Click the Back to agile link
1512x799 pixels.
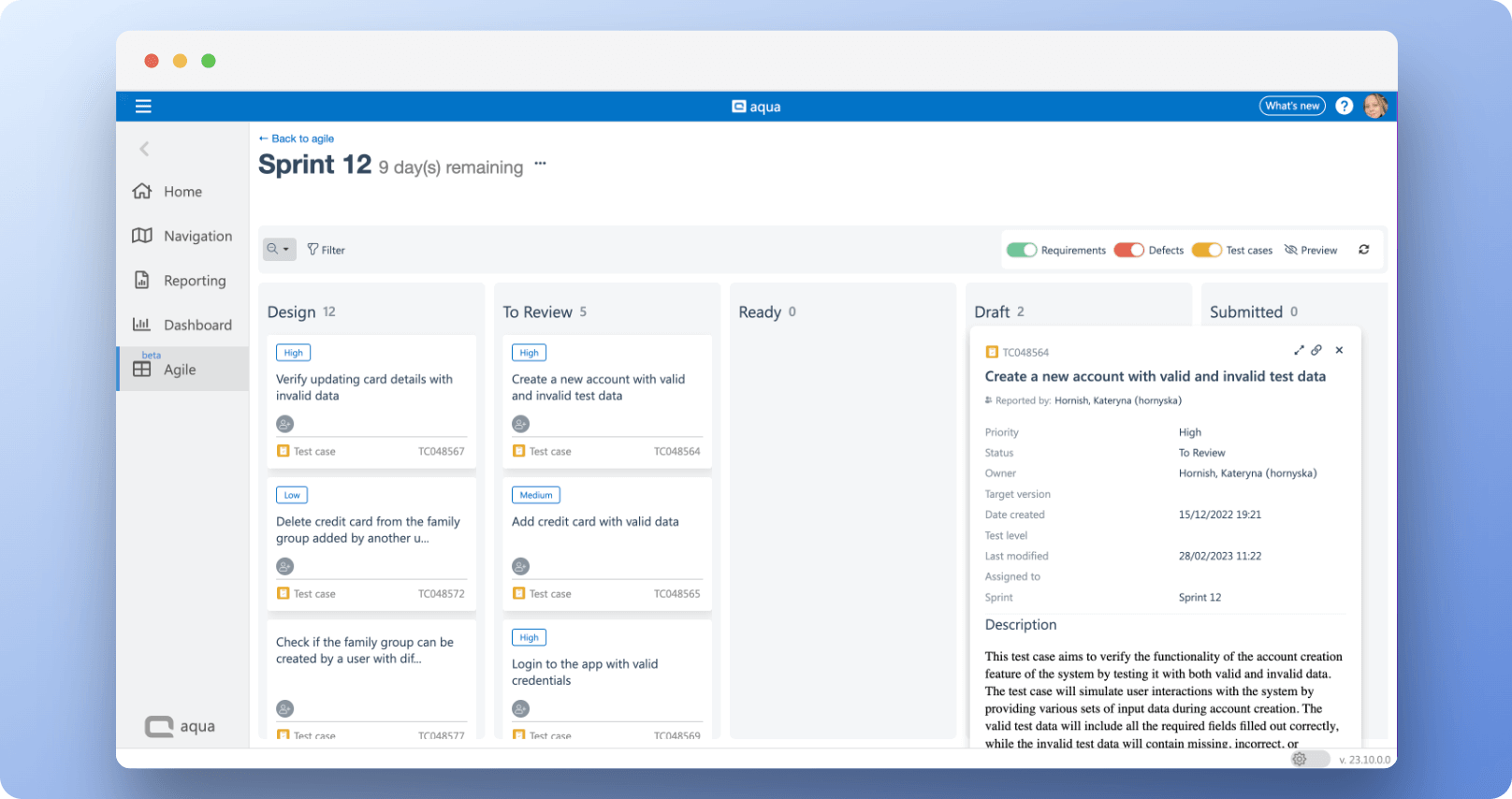(x=296, y=138)
